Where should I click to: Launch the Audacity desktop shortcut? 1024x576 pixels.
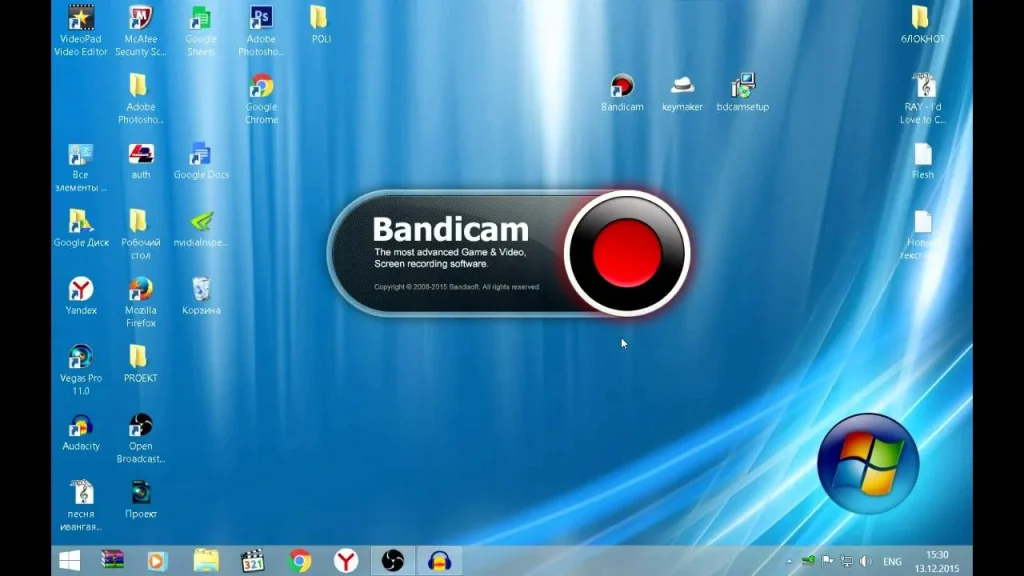[x=81, y=432]
